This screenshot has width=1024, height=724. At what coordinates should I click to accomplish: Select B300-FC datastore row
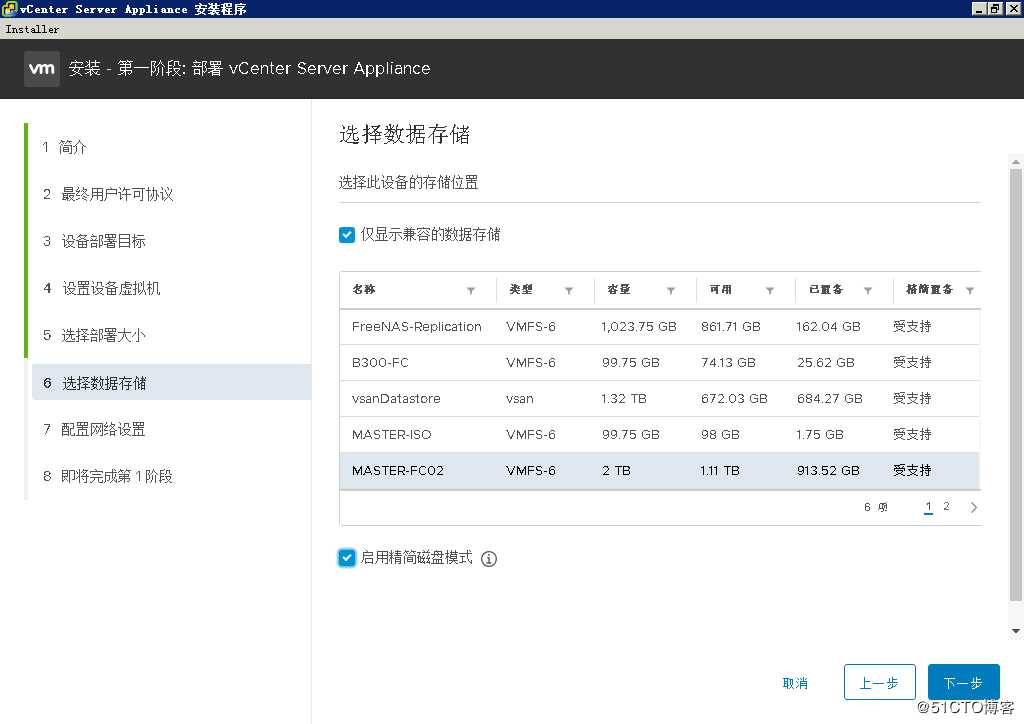[660, 362]
